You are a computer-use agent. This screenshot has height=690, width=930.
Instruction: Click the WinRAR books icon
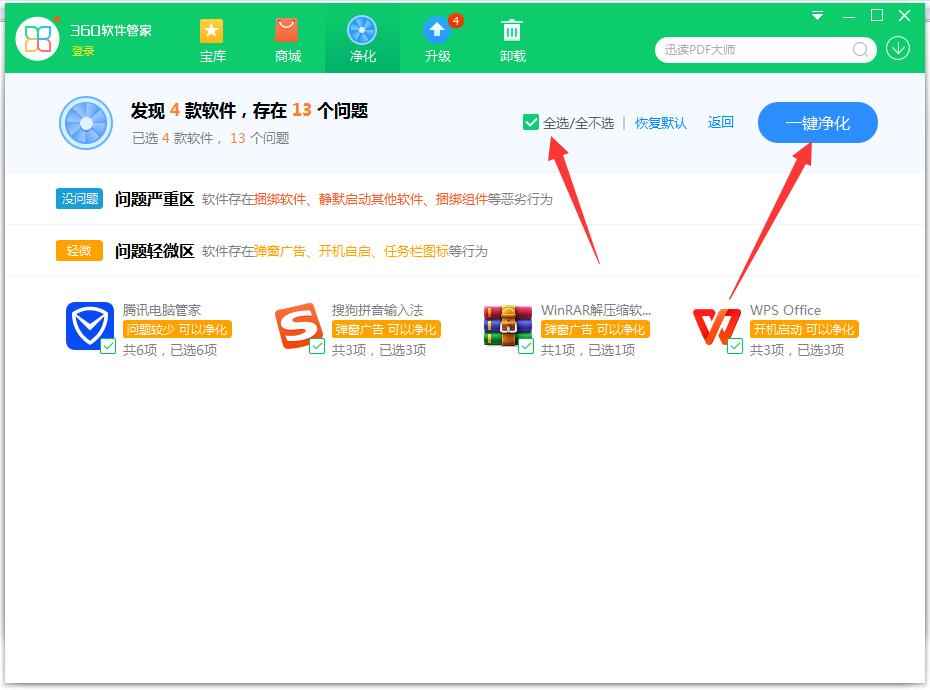point(508,326)
